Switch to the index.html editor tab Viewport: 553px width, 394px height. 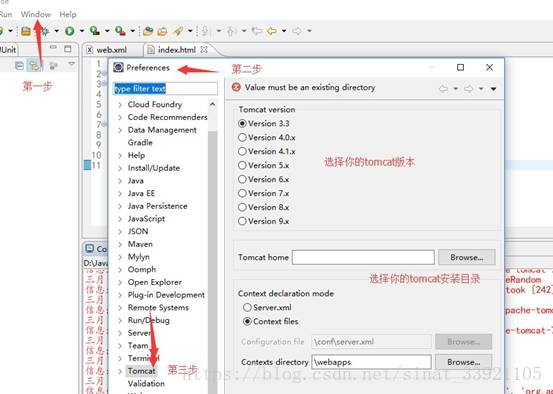point(177,50)
